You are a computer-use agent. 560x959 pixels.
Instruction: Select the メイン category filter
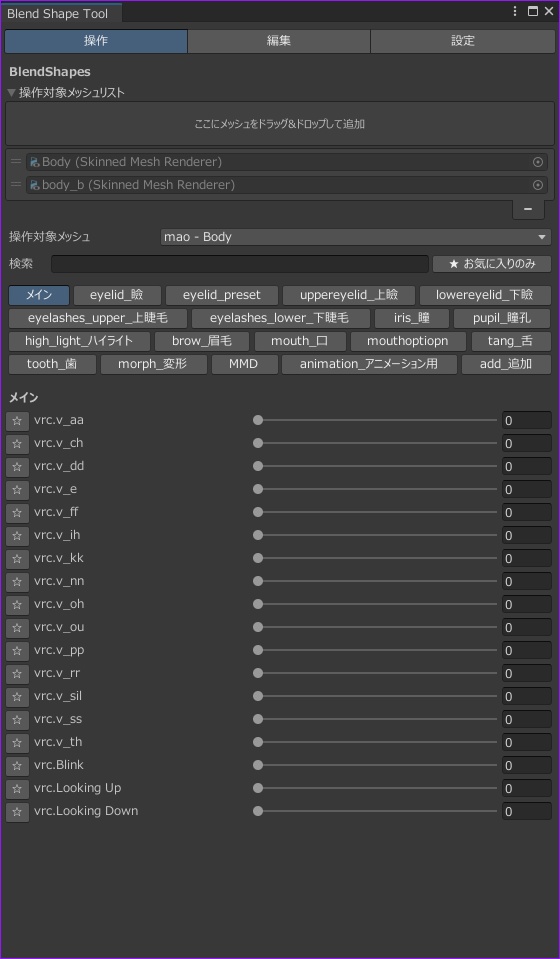(39, 295)
